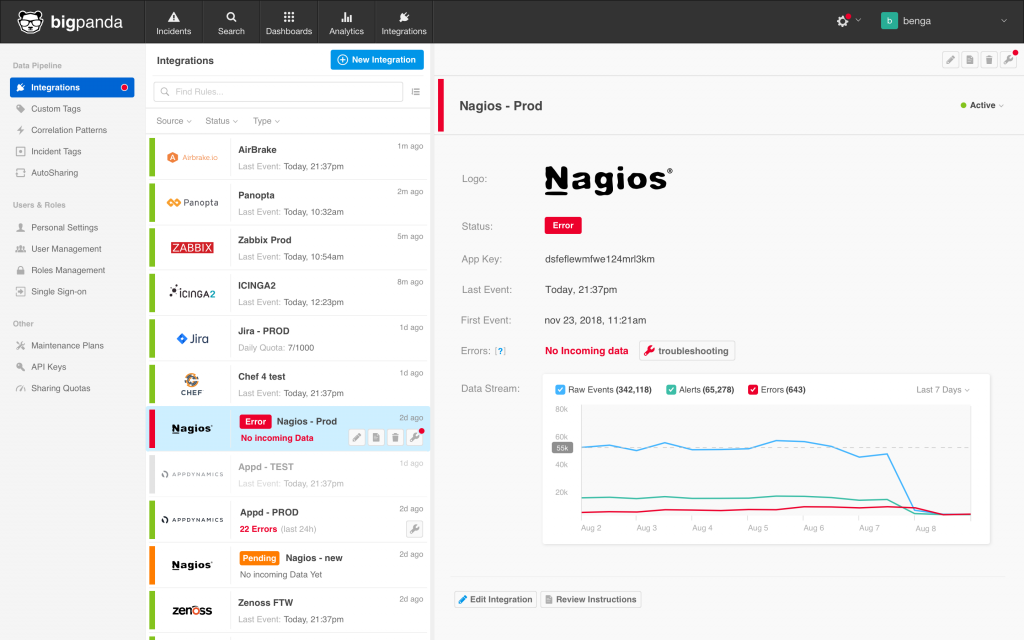Click trash icon on Nagios - Prod row

click(x=395, y=438)
